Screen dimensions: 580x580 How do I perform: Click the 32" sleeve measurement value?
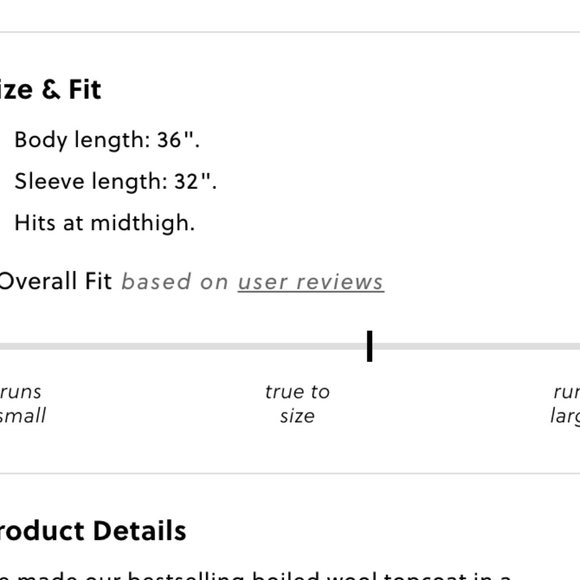pos(195,181)
